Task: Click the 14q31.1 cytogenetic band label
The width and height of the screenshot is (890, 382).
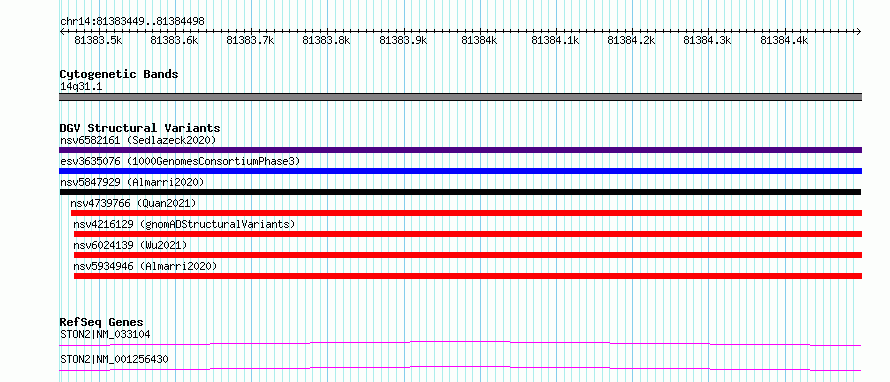Action: pos(81,87)
